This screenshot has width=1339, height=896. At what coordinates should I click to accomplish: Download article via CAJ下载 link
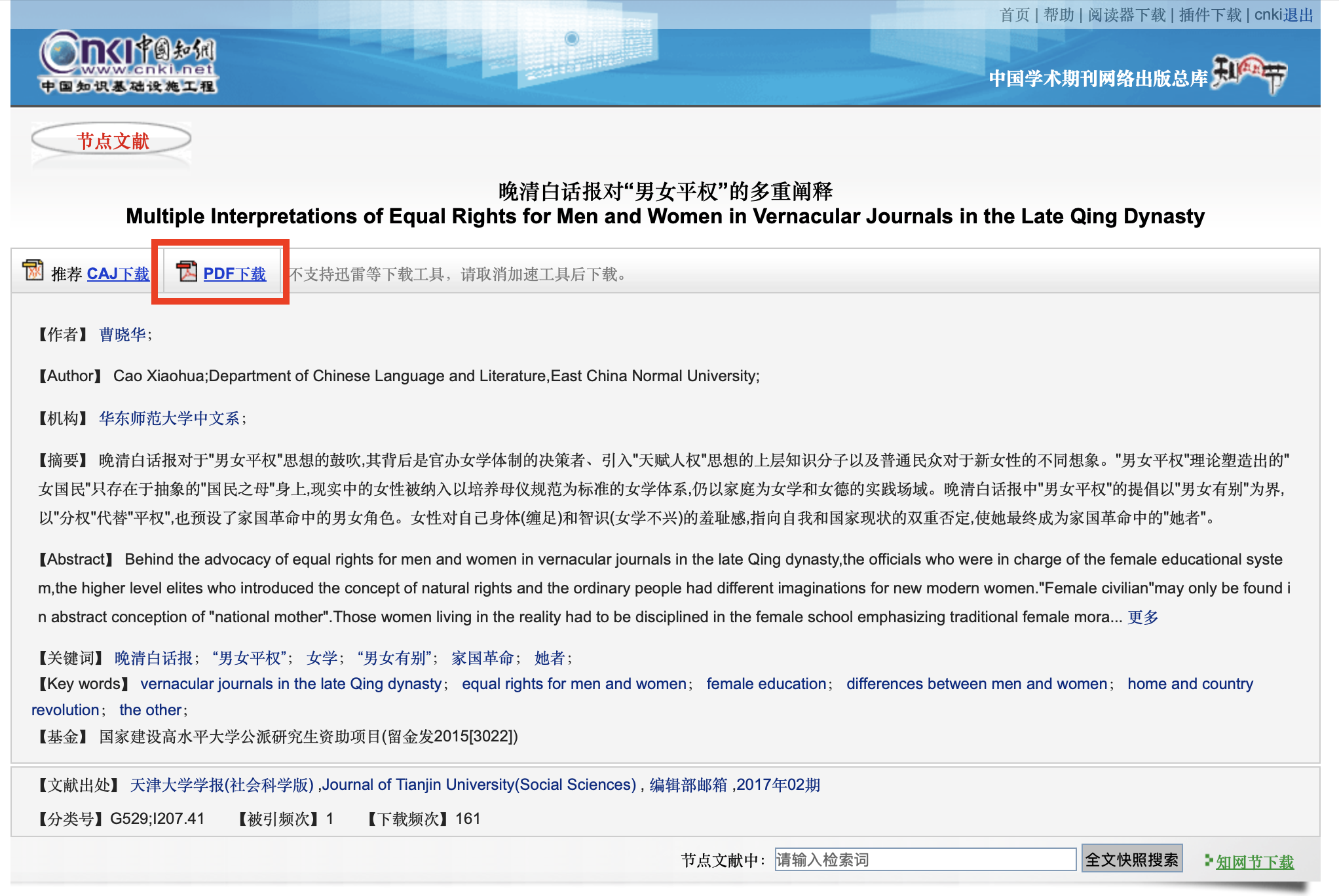coord(118,274)
